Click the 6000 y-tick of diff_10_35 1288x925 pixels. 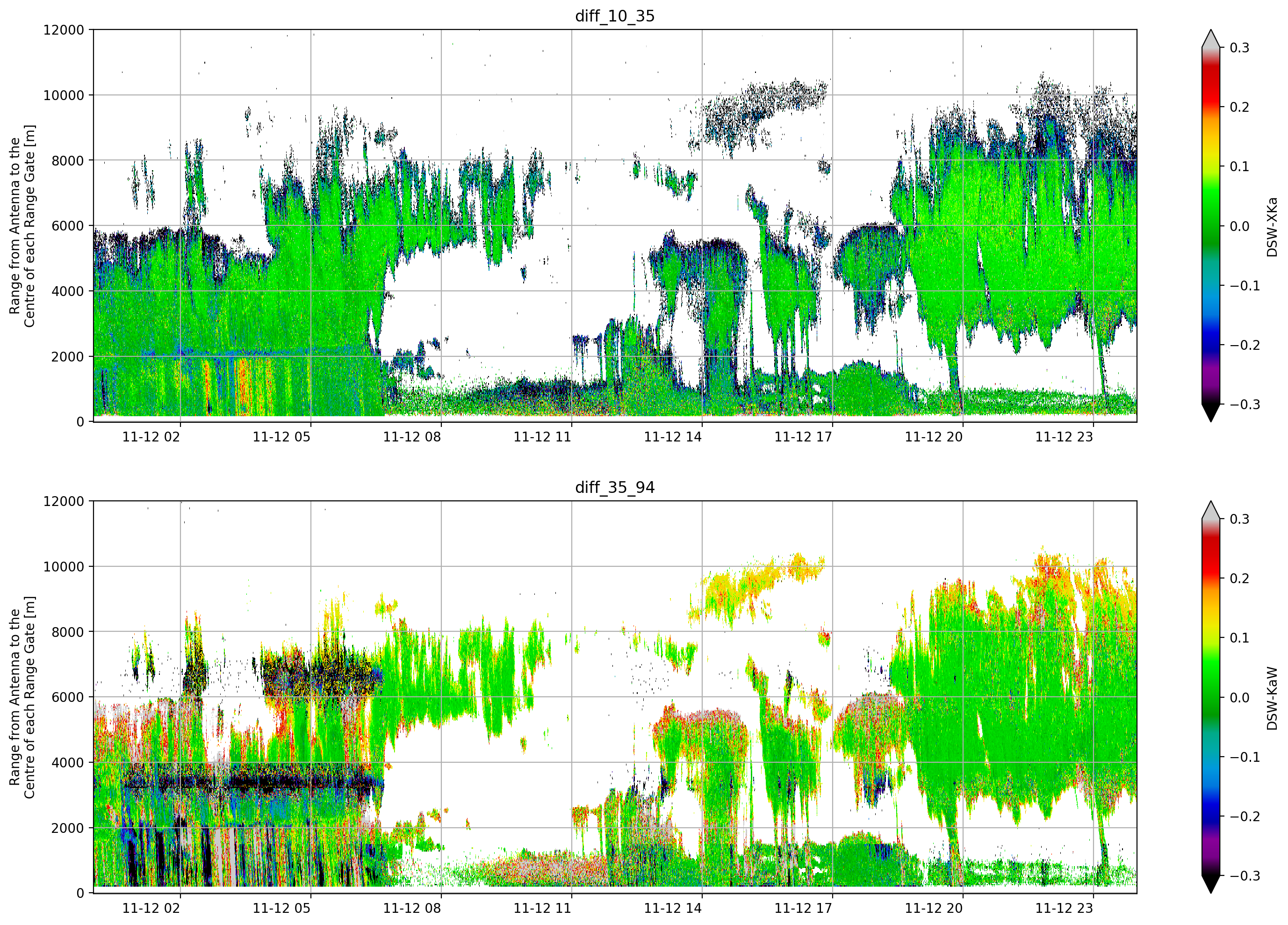click(x=68, y=226)
